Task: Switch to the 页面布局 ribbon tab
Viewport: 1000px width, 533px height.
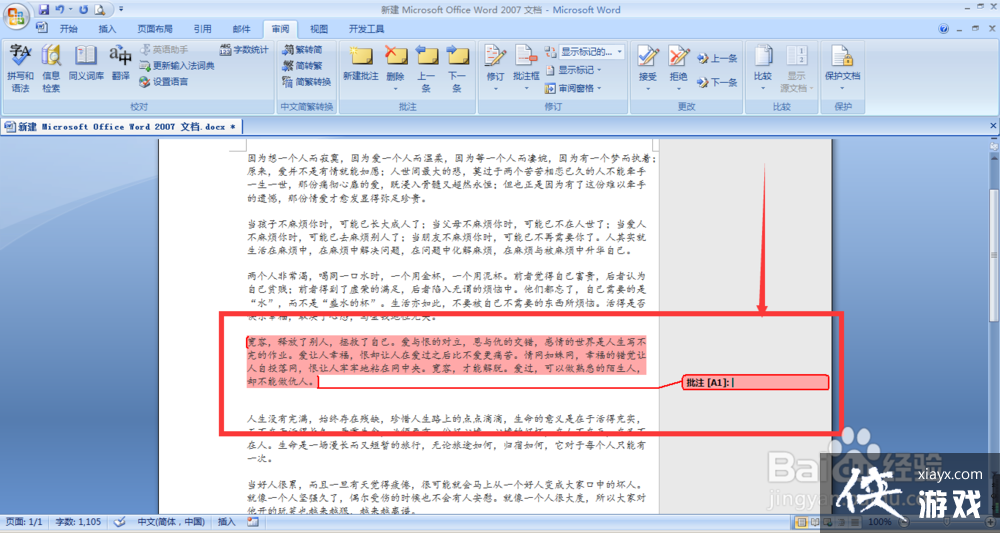Action: (x=154, y=29)
